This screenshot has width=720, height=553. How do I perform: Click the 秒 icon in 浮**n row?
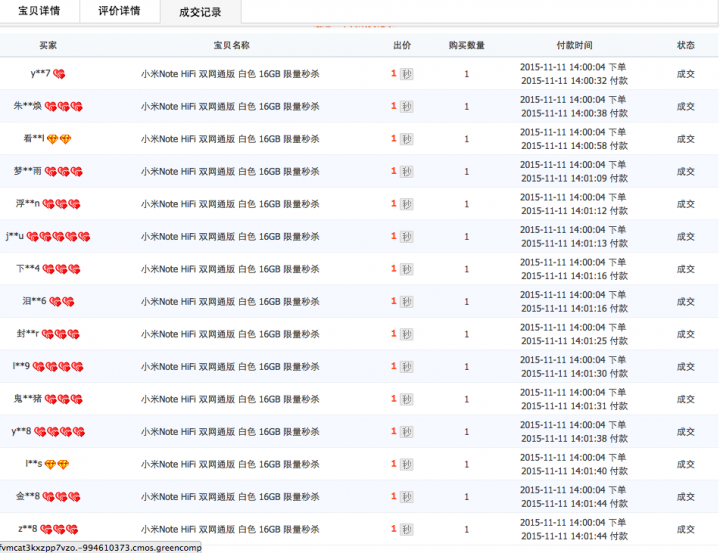pos(406,204)
